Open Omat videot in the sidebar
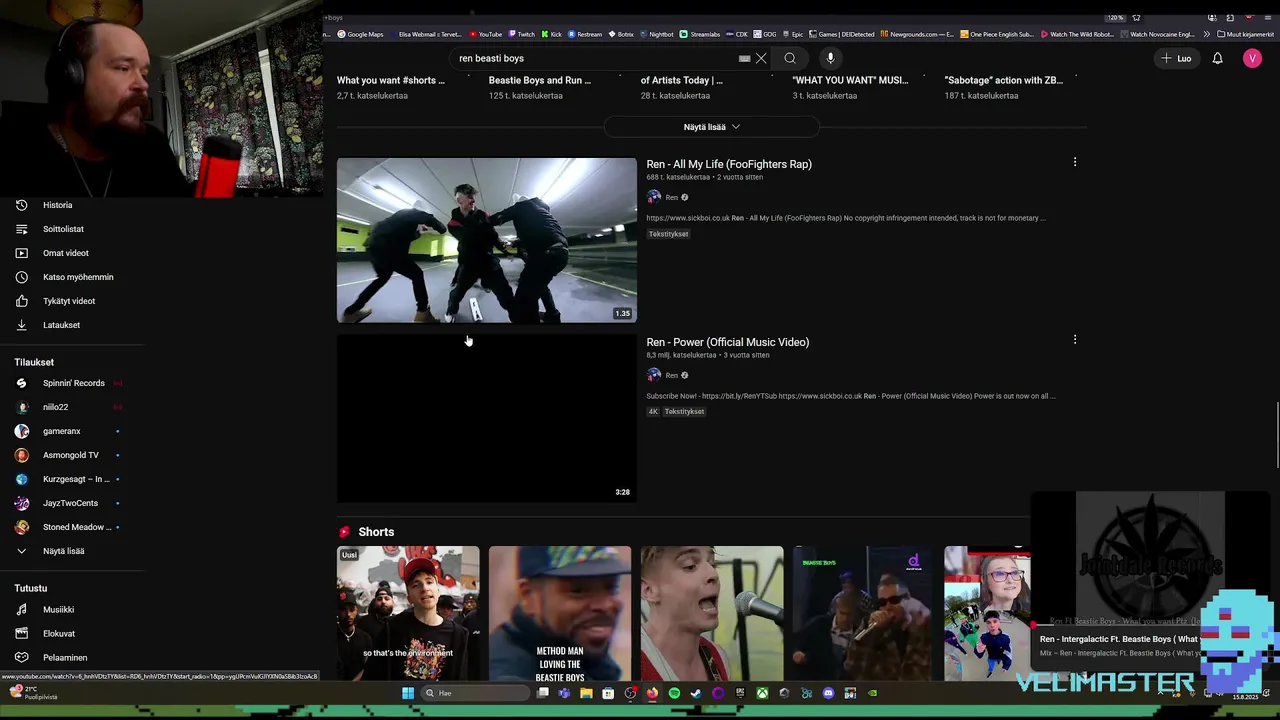Viewport: 1280px width, 720px height. (x=72, y=253)
